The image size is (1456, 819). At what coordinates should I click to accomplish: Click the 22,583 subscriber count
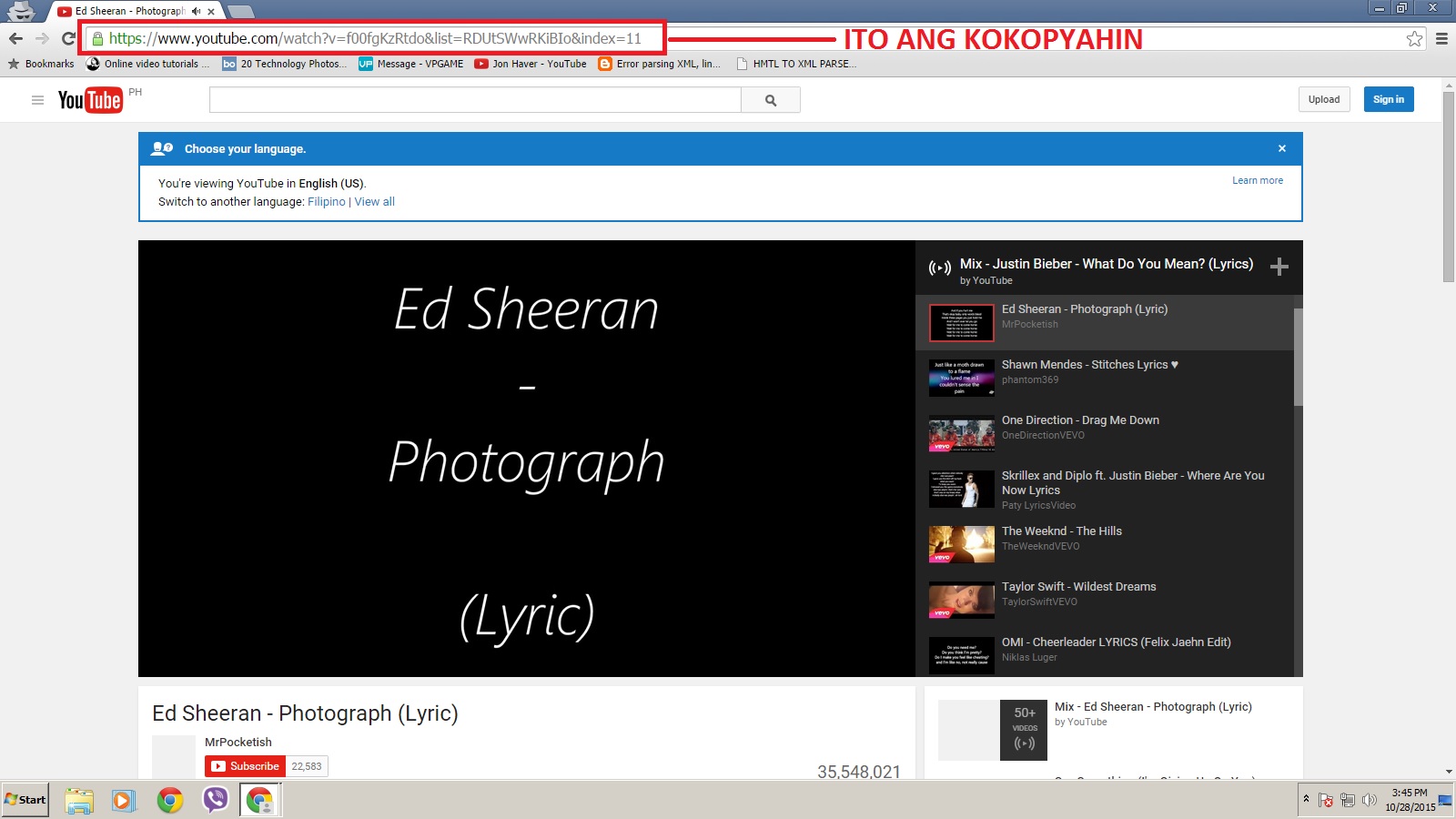tap(307, 766)
